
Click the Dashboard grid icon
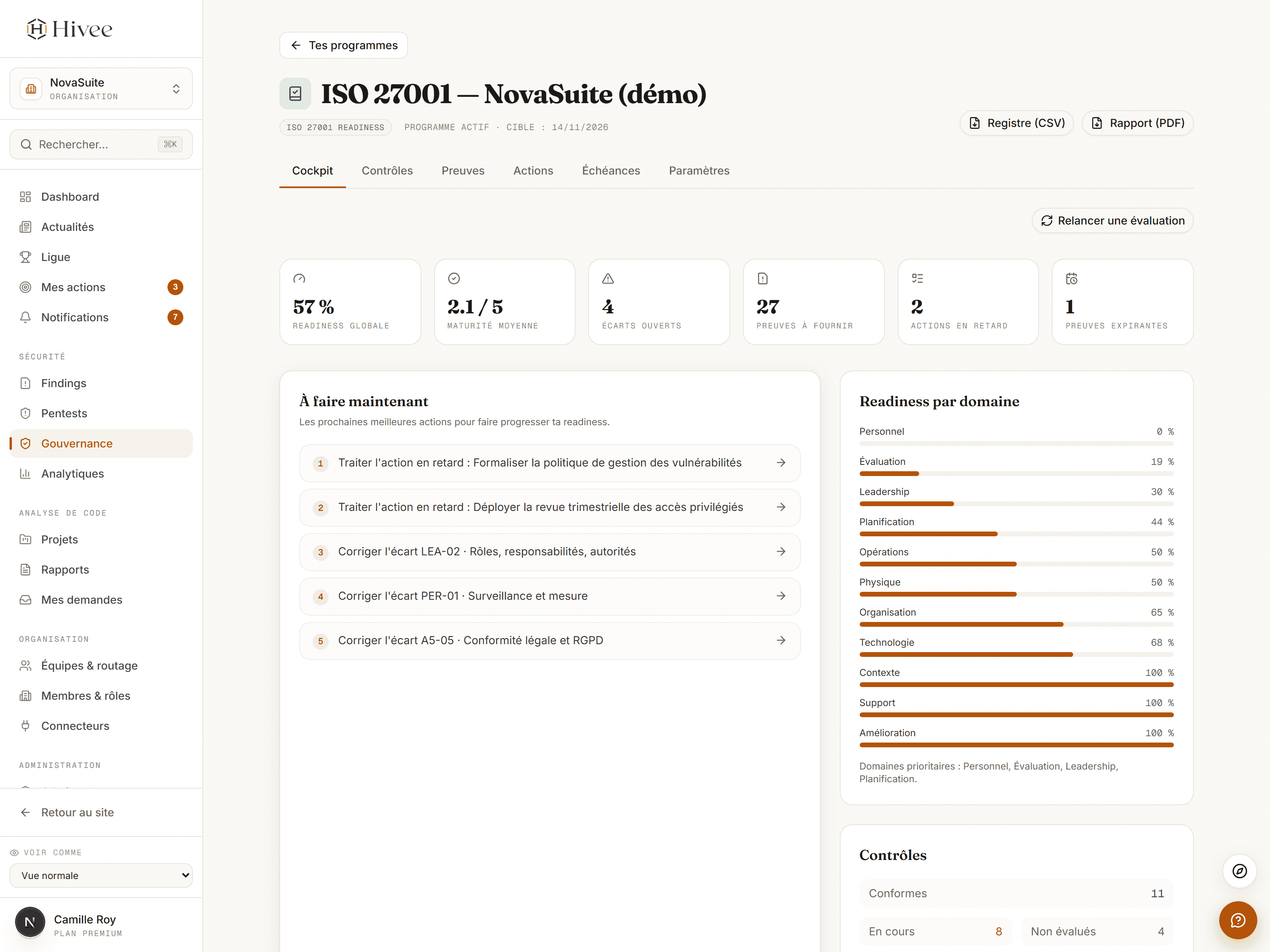click(25, 197)
